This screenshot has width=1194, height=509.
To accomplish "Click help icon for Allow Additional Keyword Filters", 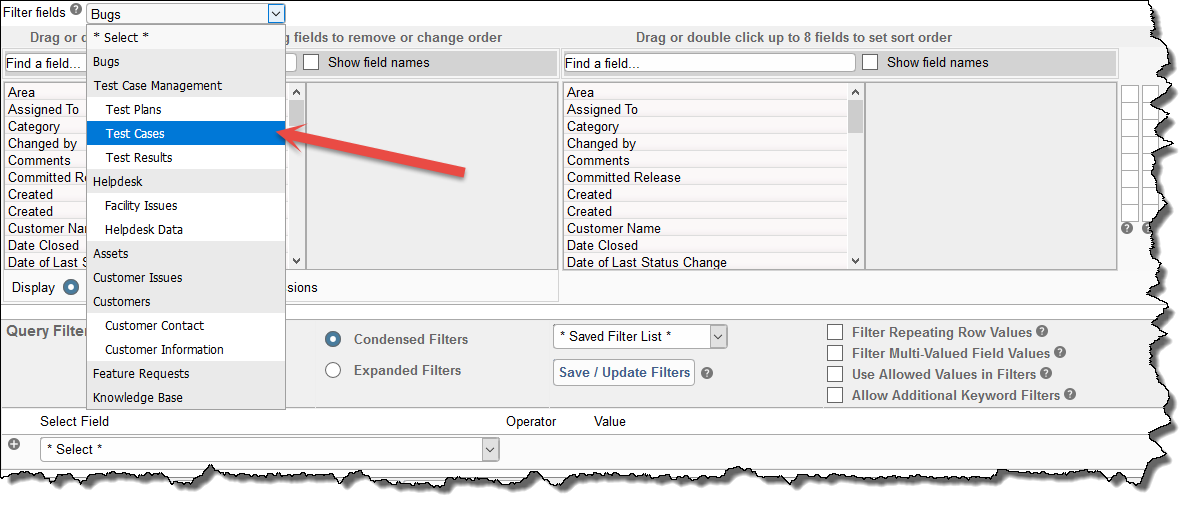I will 1069,395.
